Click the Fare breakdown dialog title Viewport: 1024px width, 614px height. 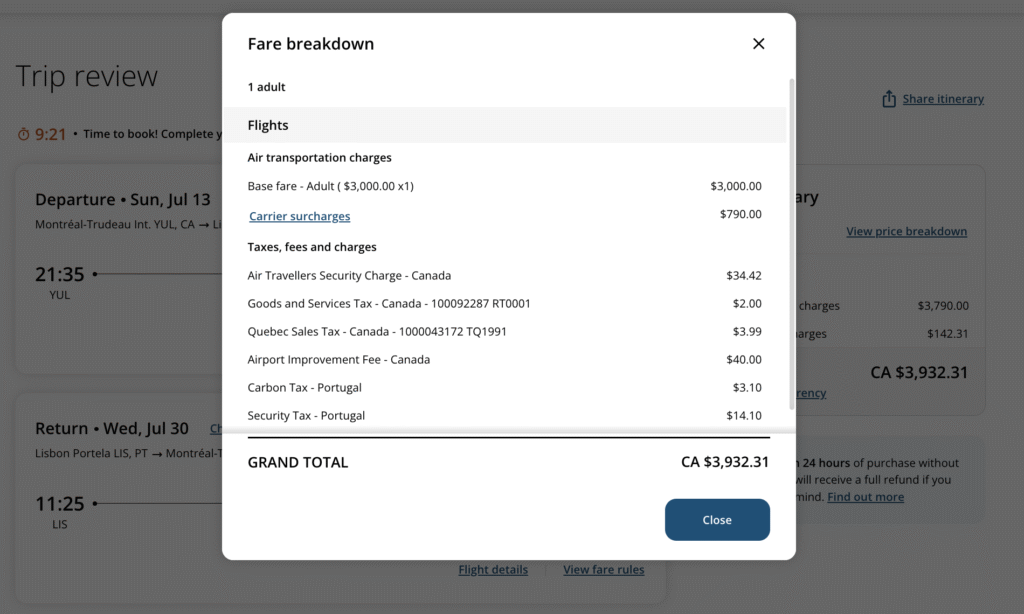pyautogui.click(x=311, y=44)
